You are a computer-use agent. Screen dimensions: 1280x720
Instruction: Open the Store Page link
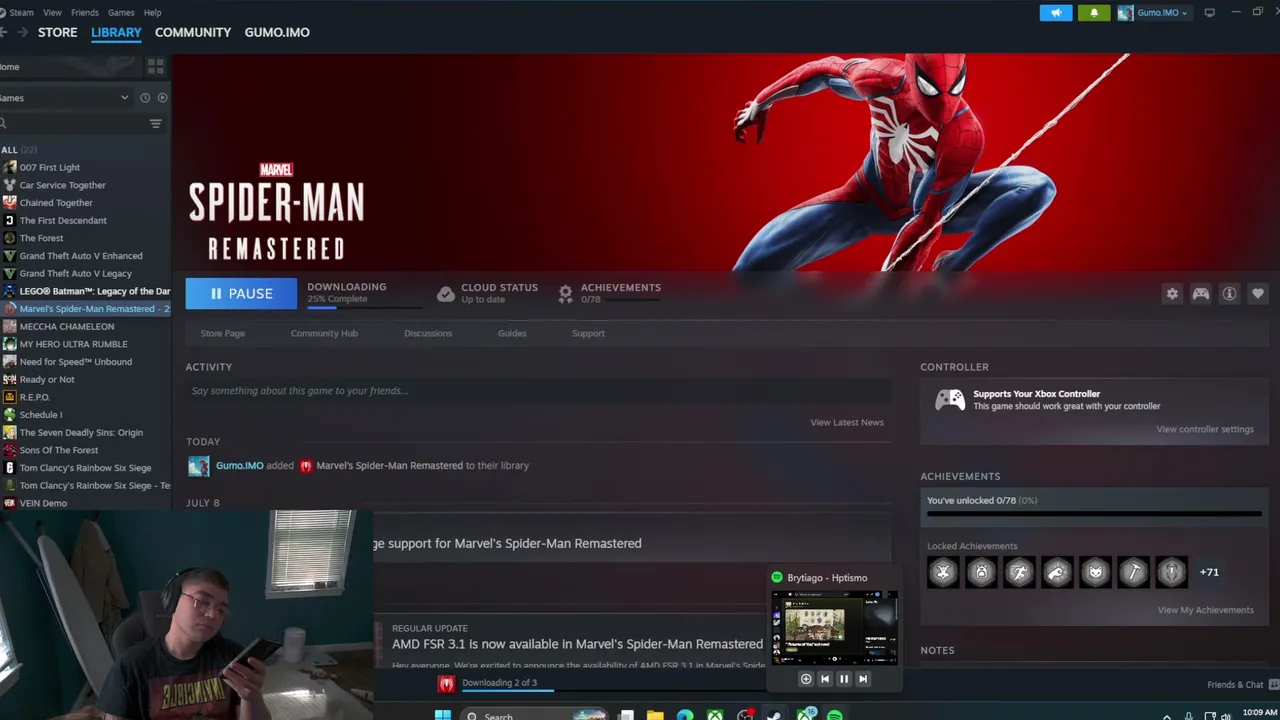pyautogui.click(x=222, y=333)
